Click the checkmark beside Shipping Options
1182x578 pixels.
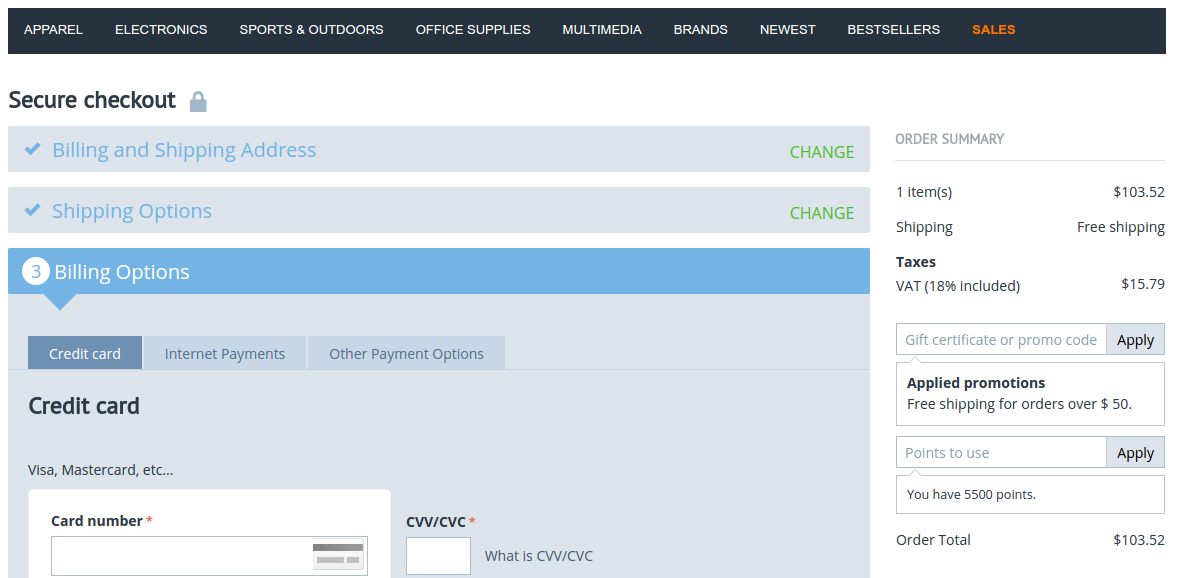33,210
